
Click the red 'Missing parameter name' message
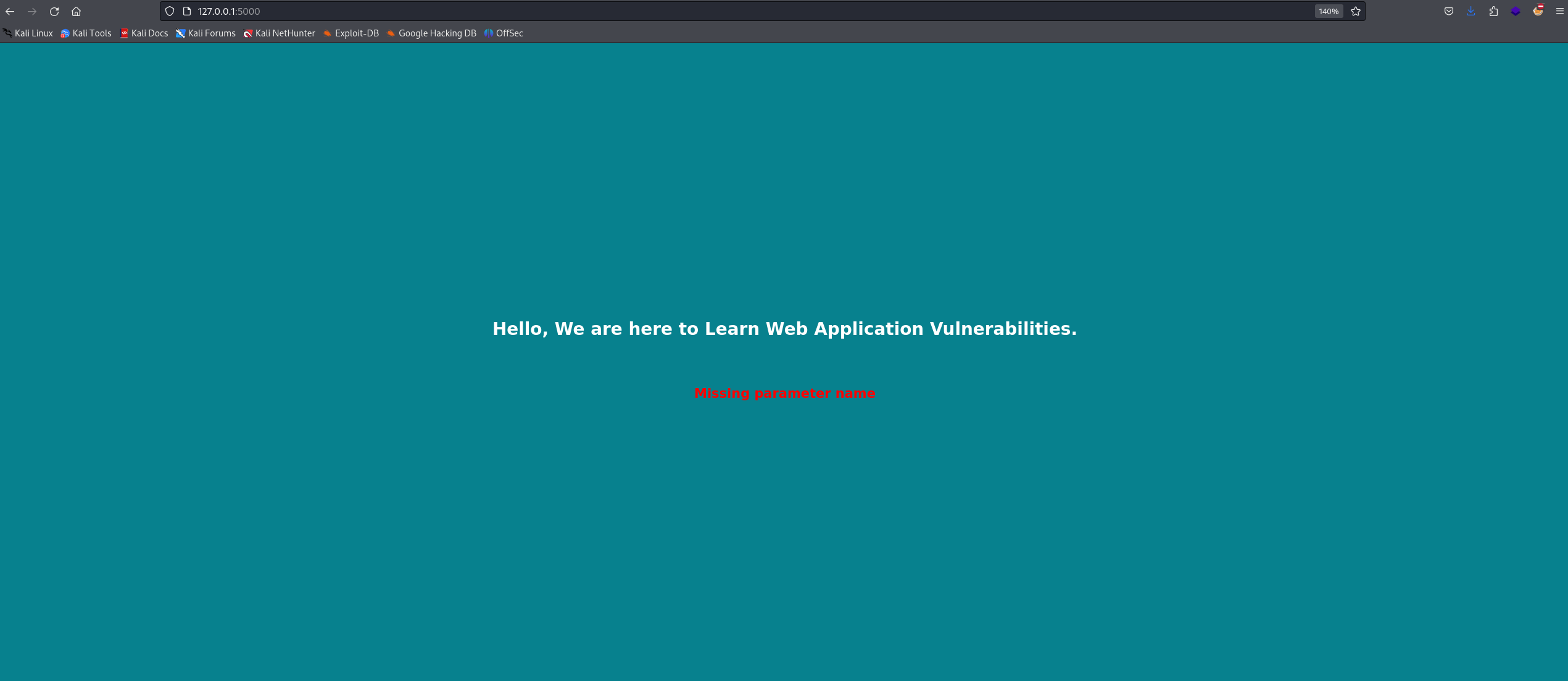click(784, 394)
